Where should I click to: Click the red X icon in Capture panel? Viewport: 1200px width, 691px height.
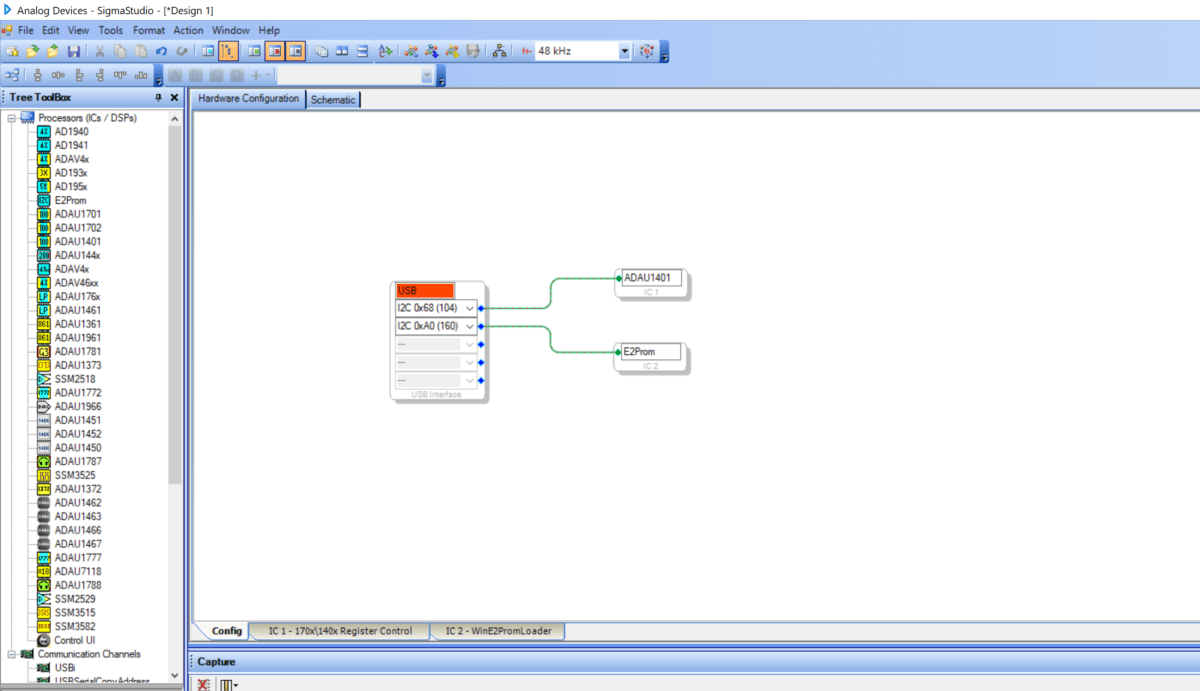click(x=203, y=685)
